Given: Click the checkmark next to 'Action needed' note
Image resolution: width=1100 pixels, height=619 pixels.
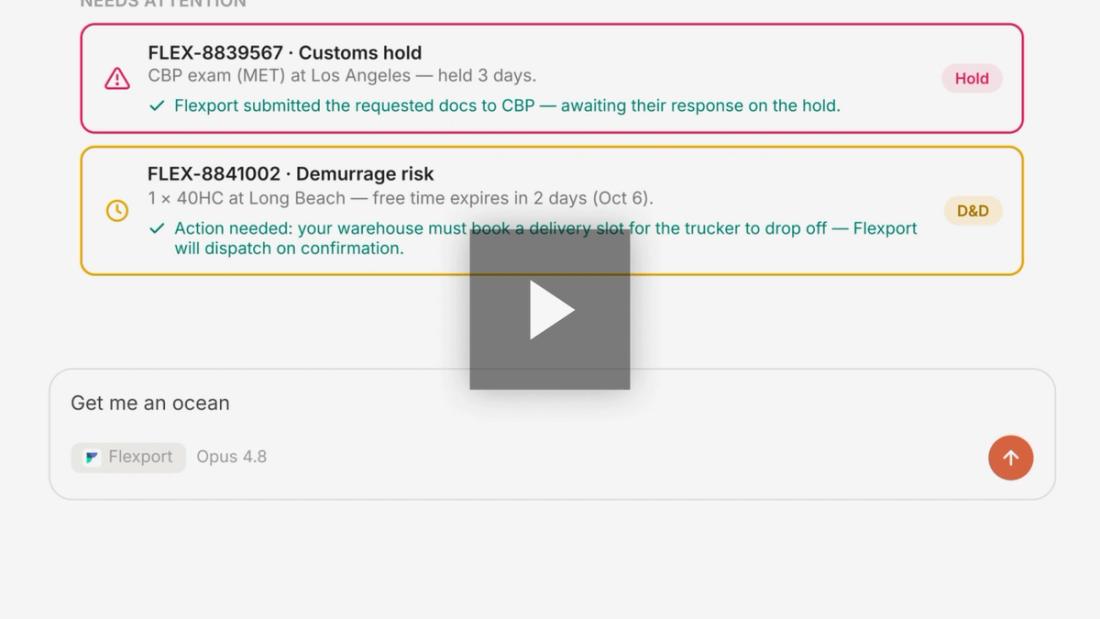Looking at the screenshot, I should tap(157, 228).
